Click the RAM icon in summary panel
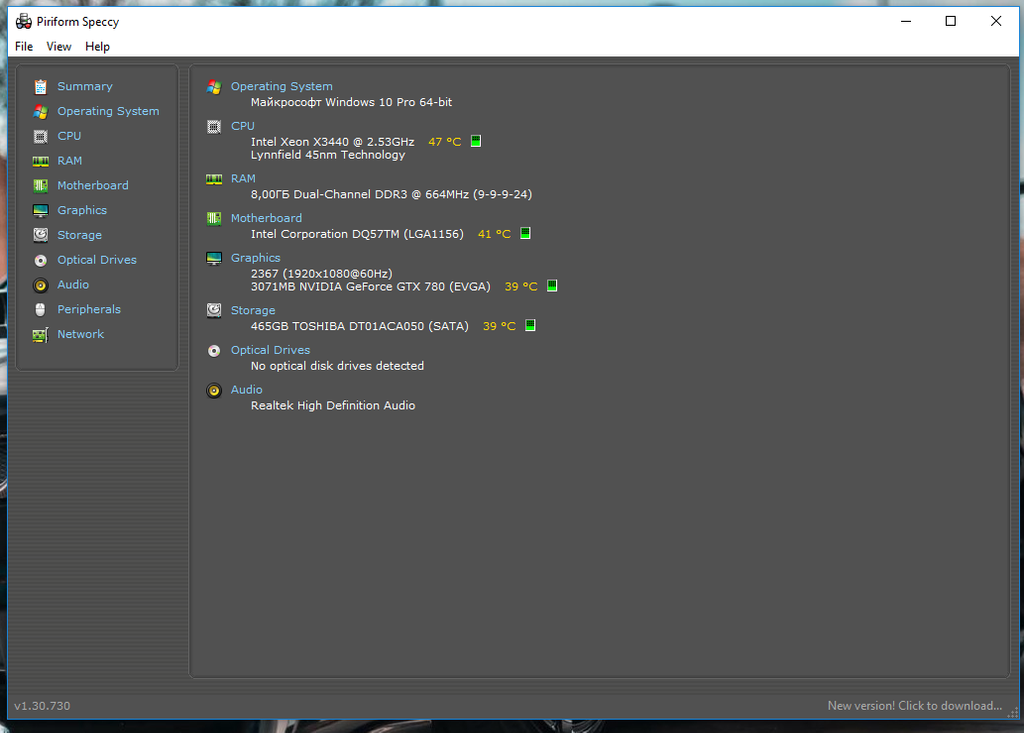 click(214, 179)
